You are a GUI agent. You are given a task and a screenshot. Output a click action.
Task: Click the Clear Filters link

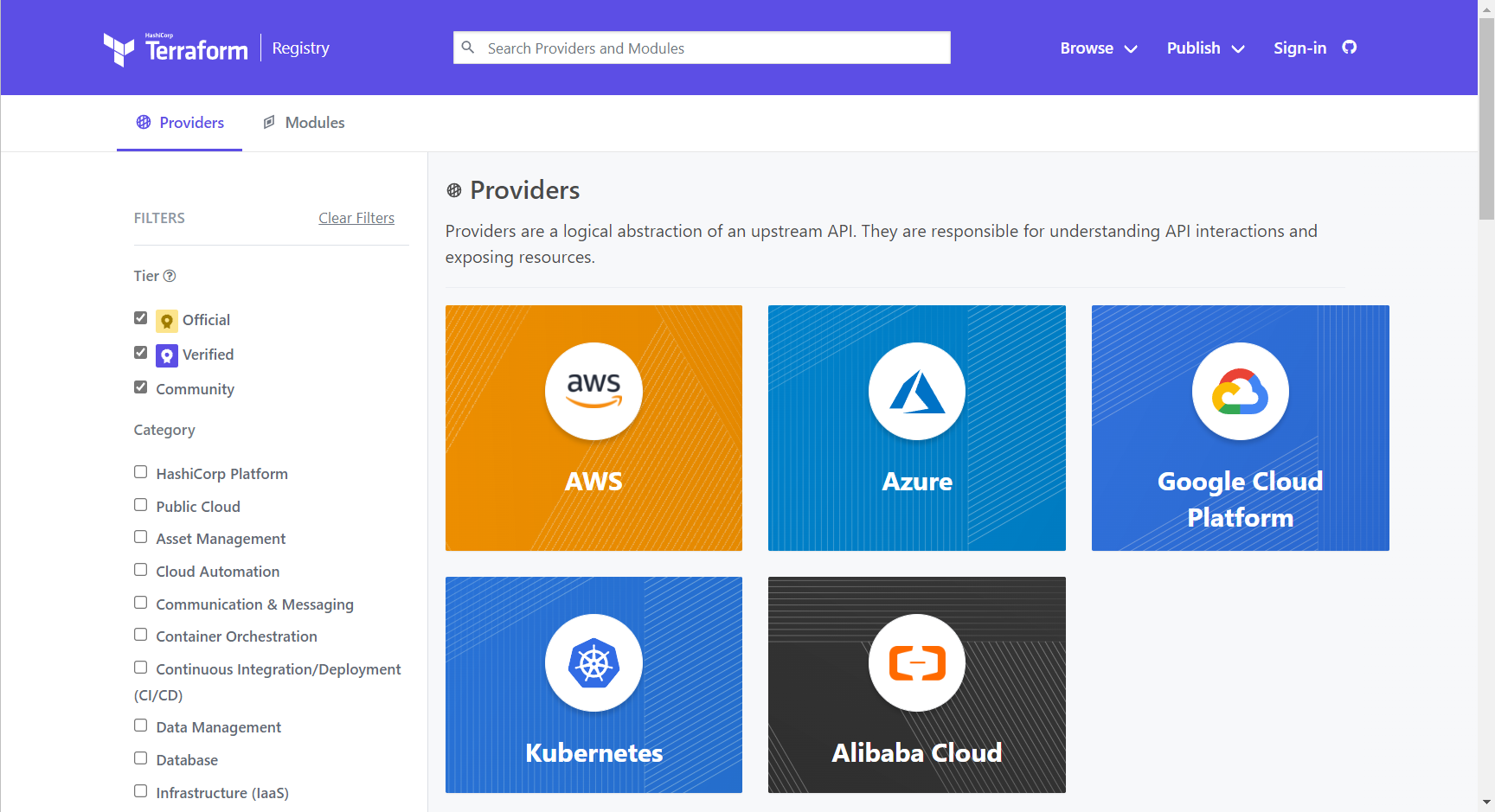click(x=356, y=218)
